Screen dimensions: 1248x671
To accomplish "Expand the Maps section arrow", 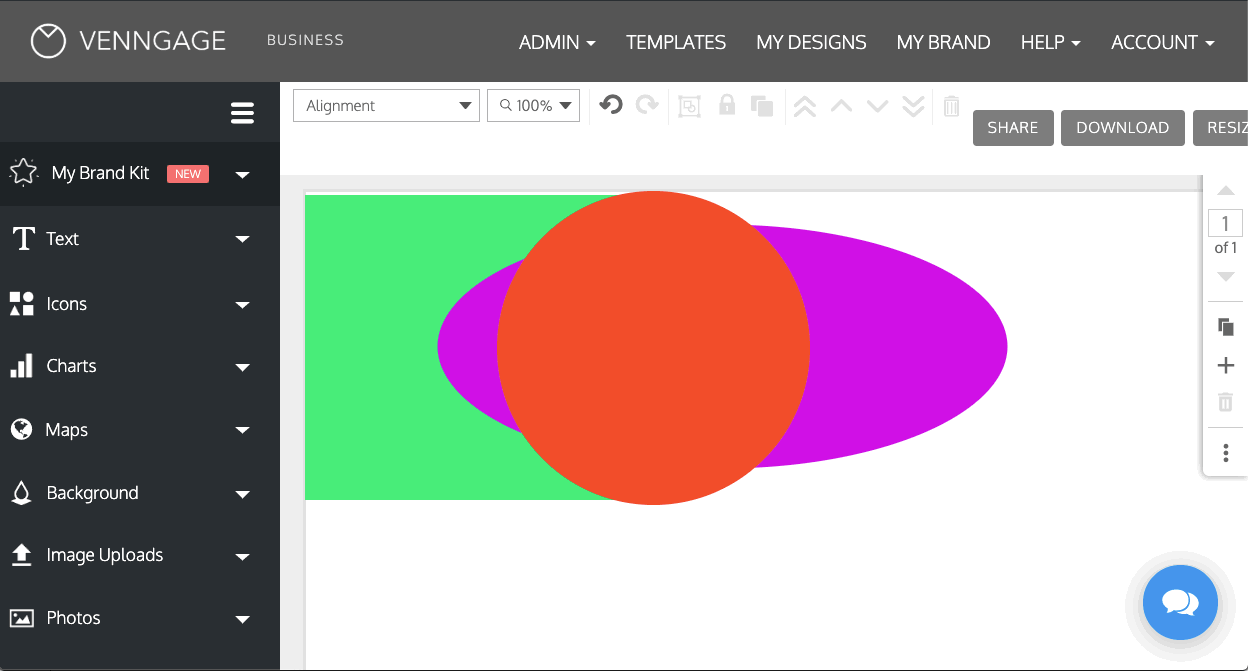I will click(x=242, y=431).
